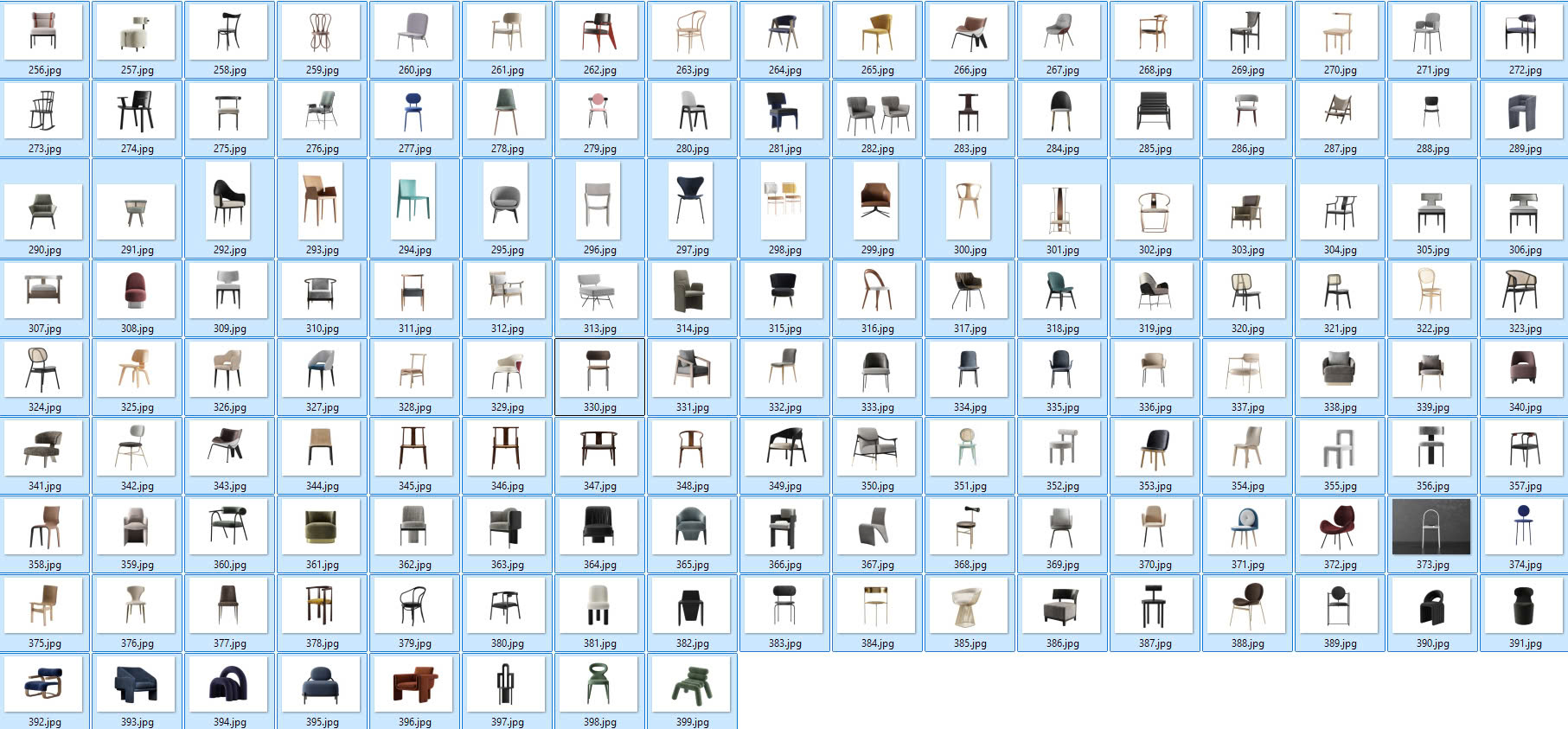Choose the brown swivel lounge chair 299.jpg
This screenshot has width=1568, height=729.
pos(877,201)
